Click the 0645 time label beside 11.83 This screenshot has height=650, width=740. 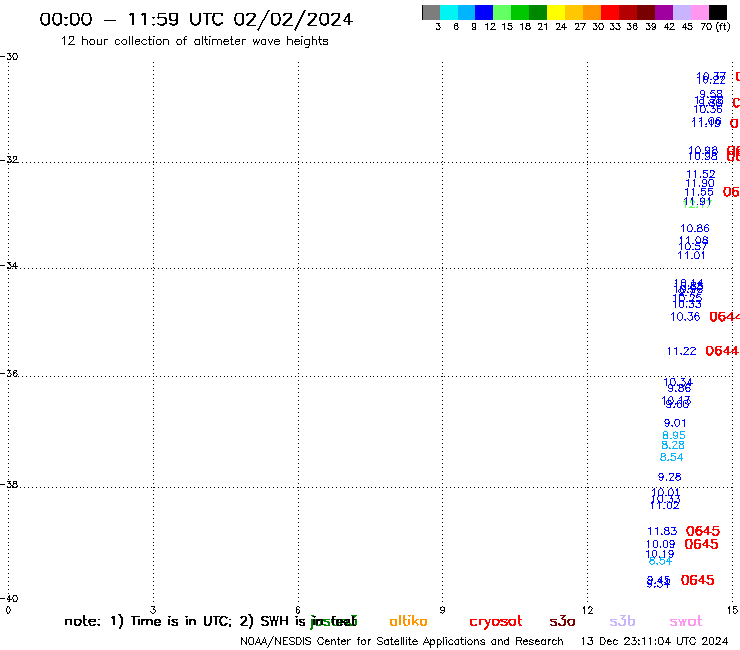(703, 531)
